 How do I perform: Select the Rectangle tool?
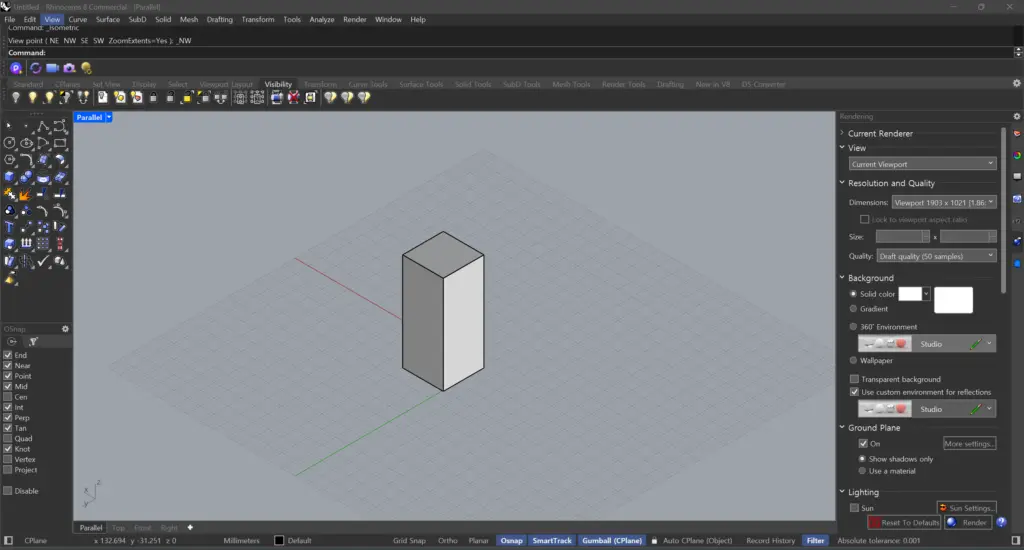click(60, 143)
